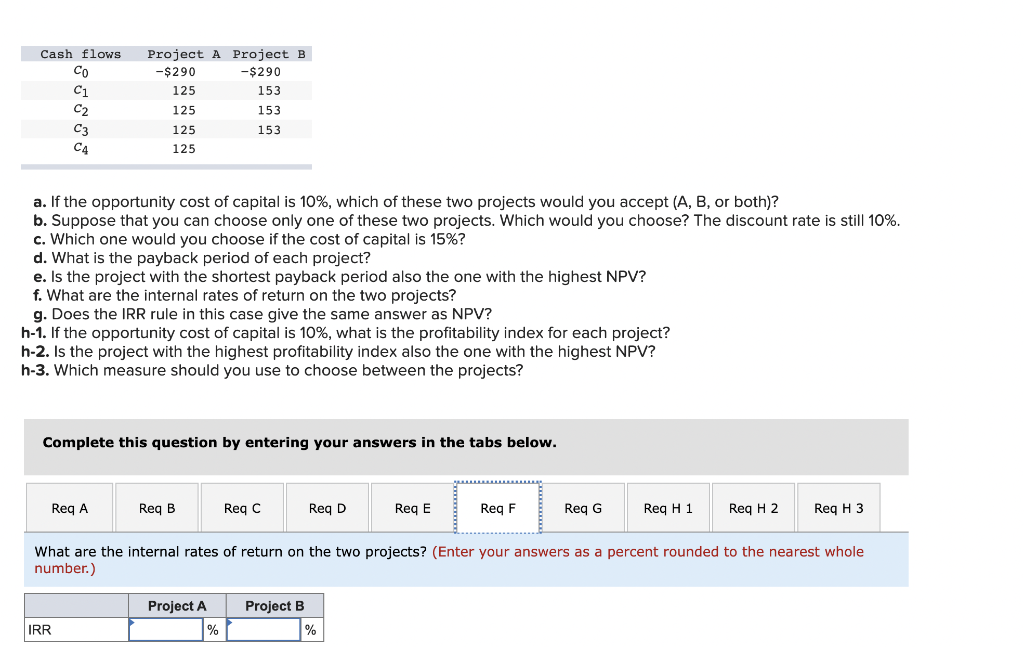The image size is (1024, 647).
Task: Switch to the Req H 3 tab
Action: (838, 507)
